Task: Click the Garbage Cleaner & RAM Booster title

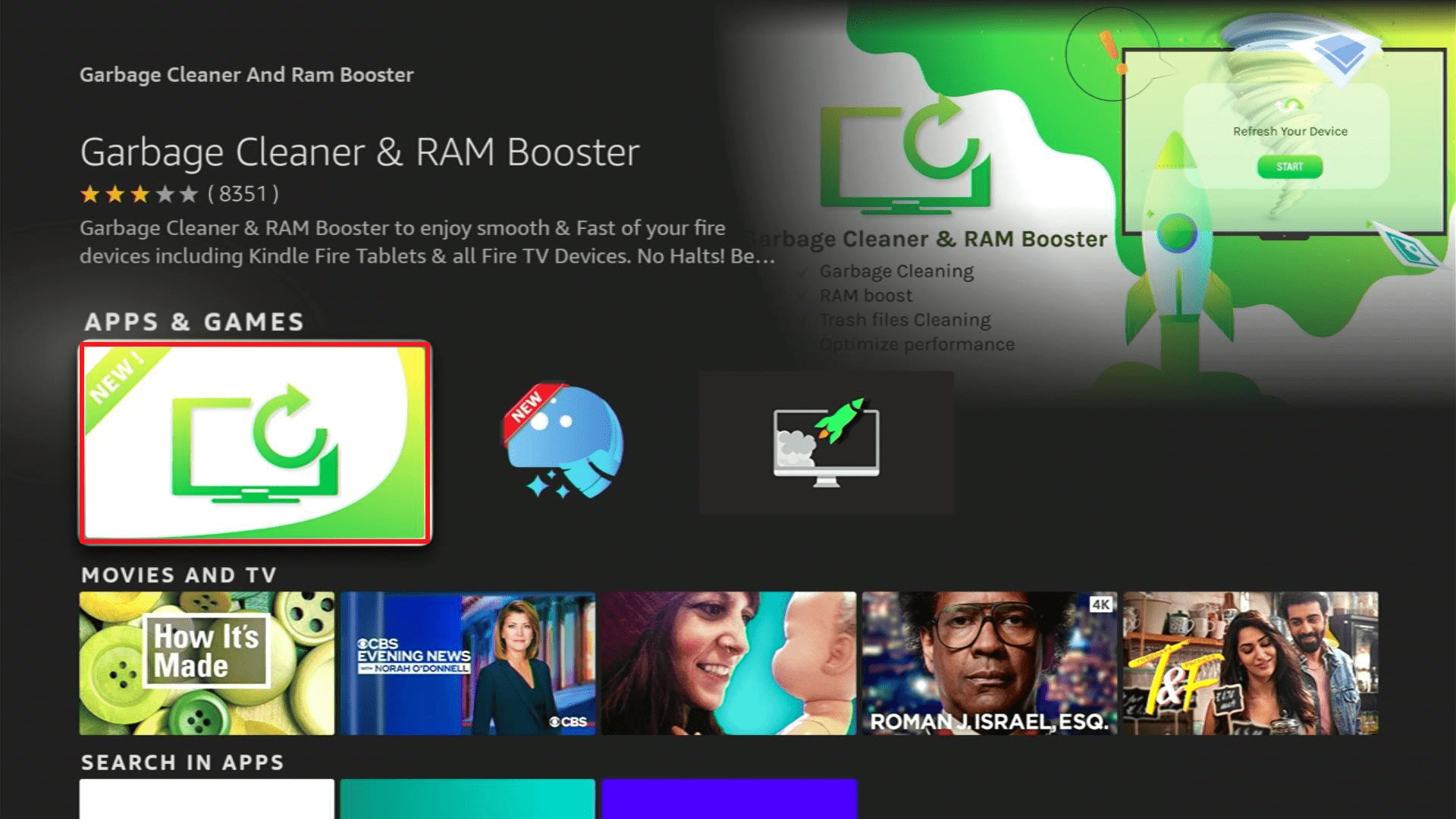Action: click(x=360, y=152)
